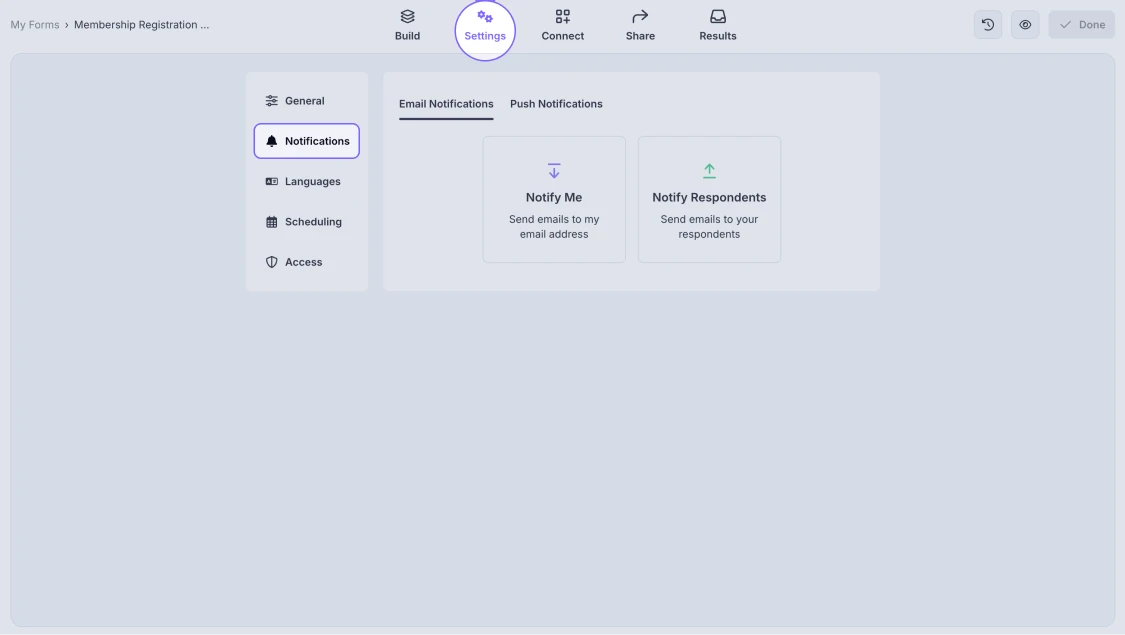1125x635 pixels.
Task: Open the Connect integrations icon
Action: click(563, 17)
